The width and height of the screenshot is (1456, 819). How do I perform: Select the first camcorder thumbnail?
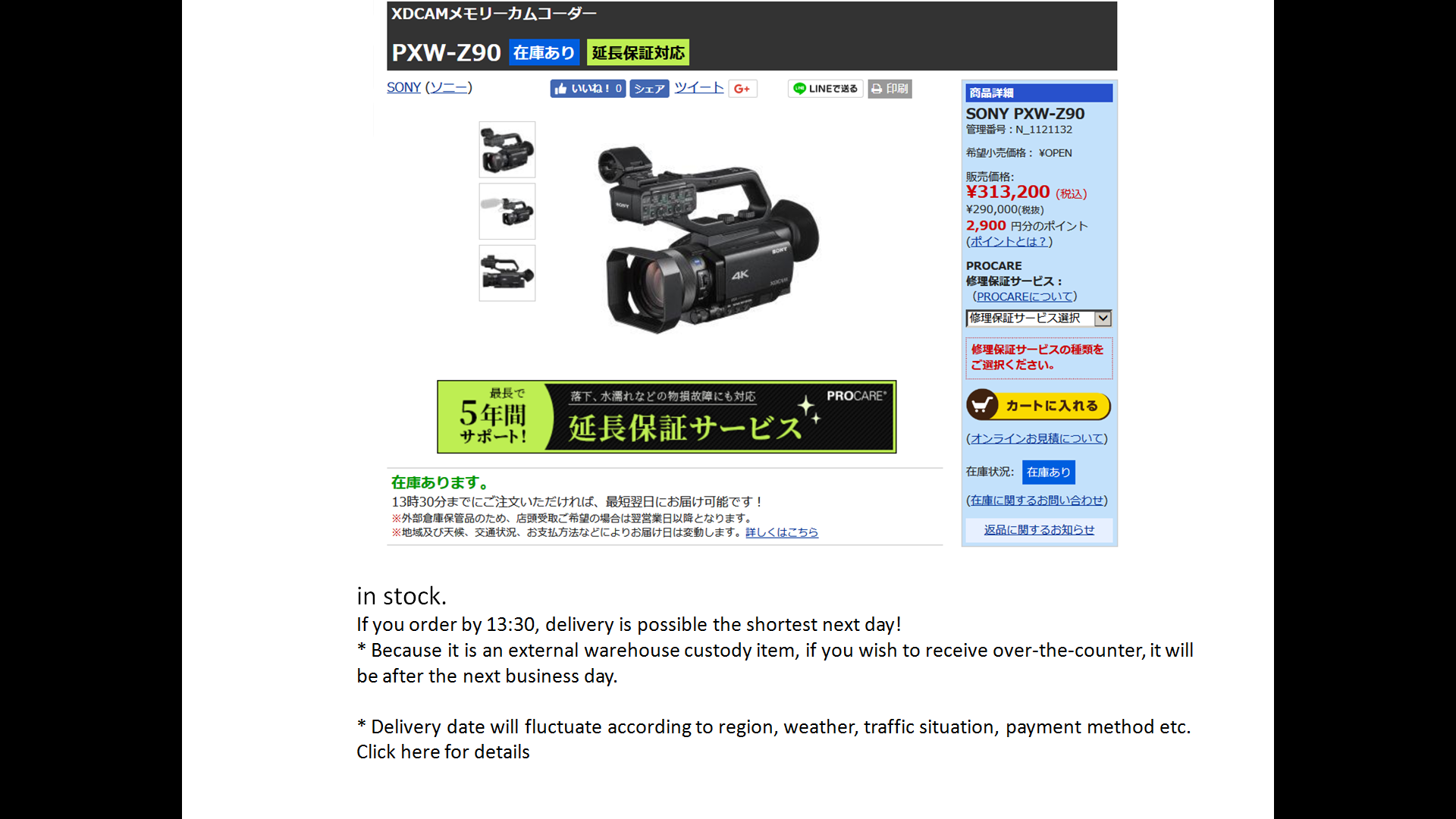507,149
